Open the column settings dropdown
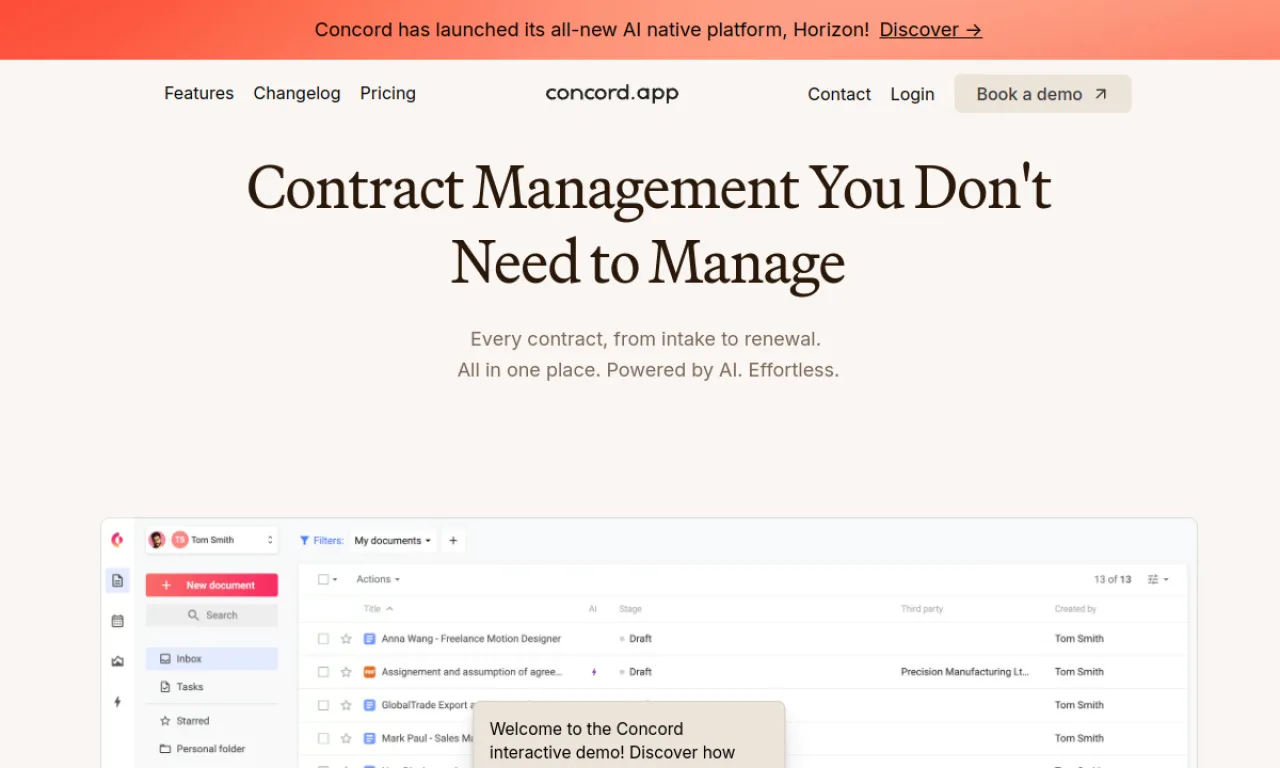The image size is (1280, 768). click(x=1158, y=579)
